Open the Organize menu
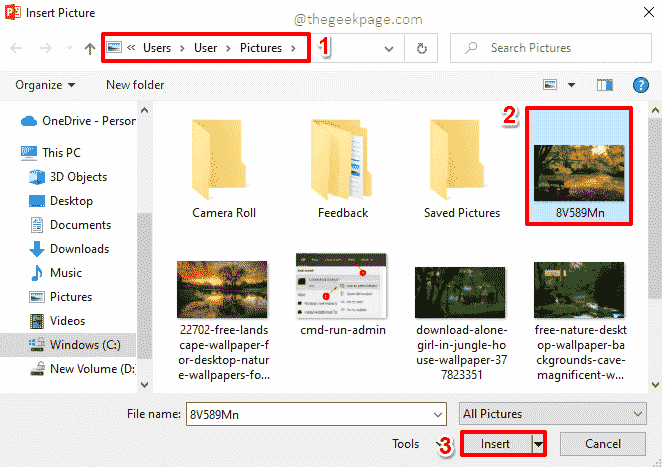Viewport: 662px width, 467px height. [x=45, y=85]
